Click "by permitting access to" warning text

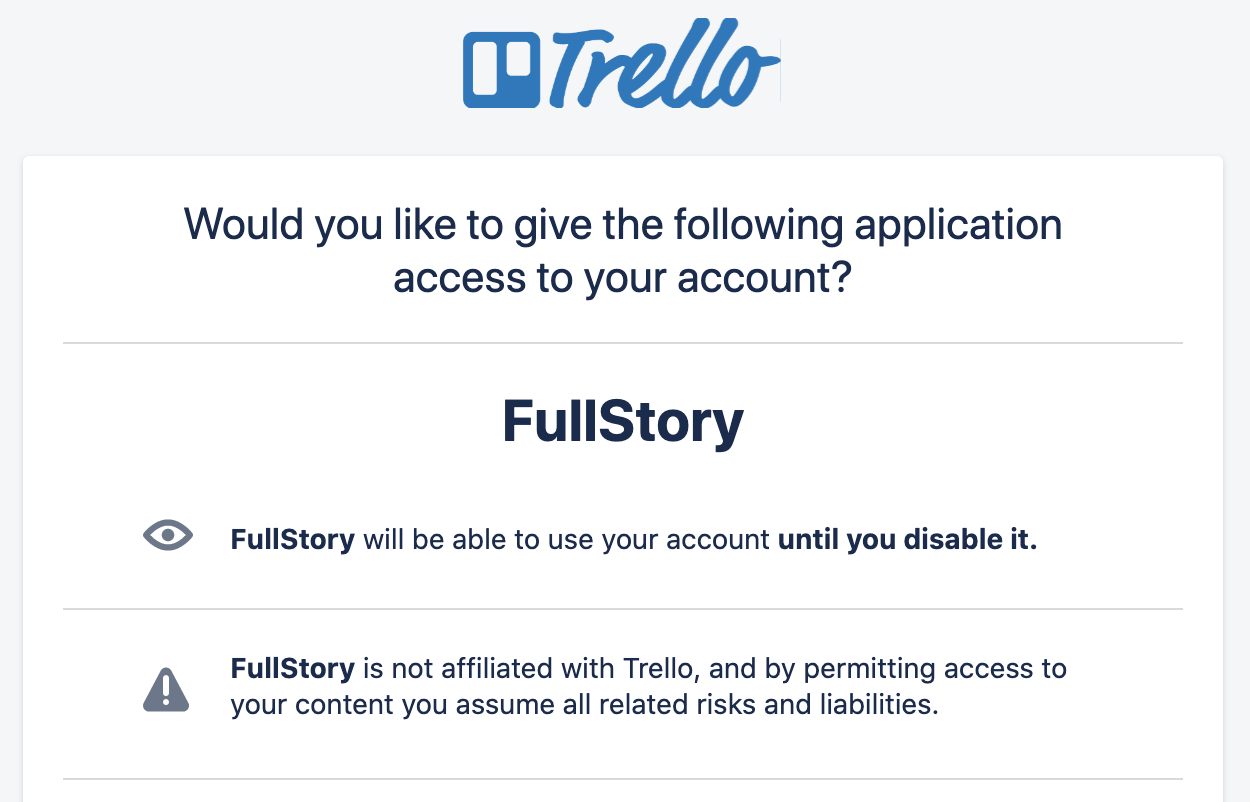915,668
